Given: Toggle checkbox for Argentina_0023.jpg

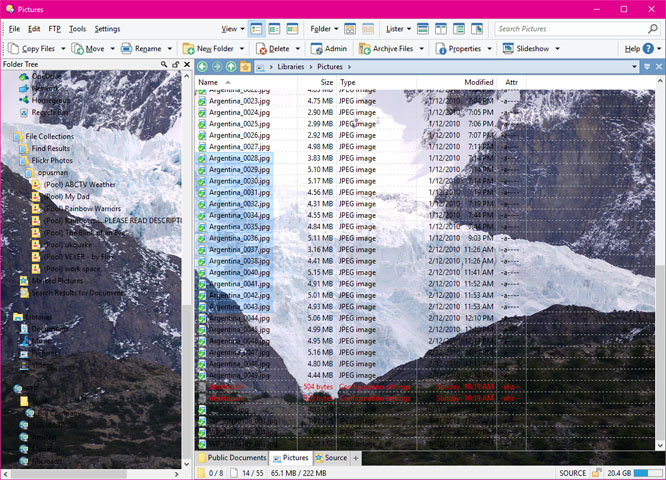Looking at the screenshot, I should (202, 101).
